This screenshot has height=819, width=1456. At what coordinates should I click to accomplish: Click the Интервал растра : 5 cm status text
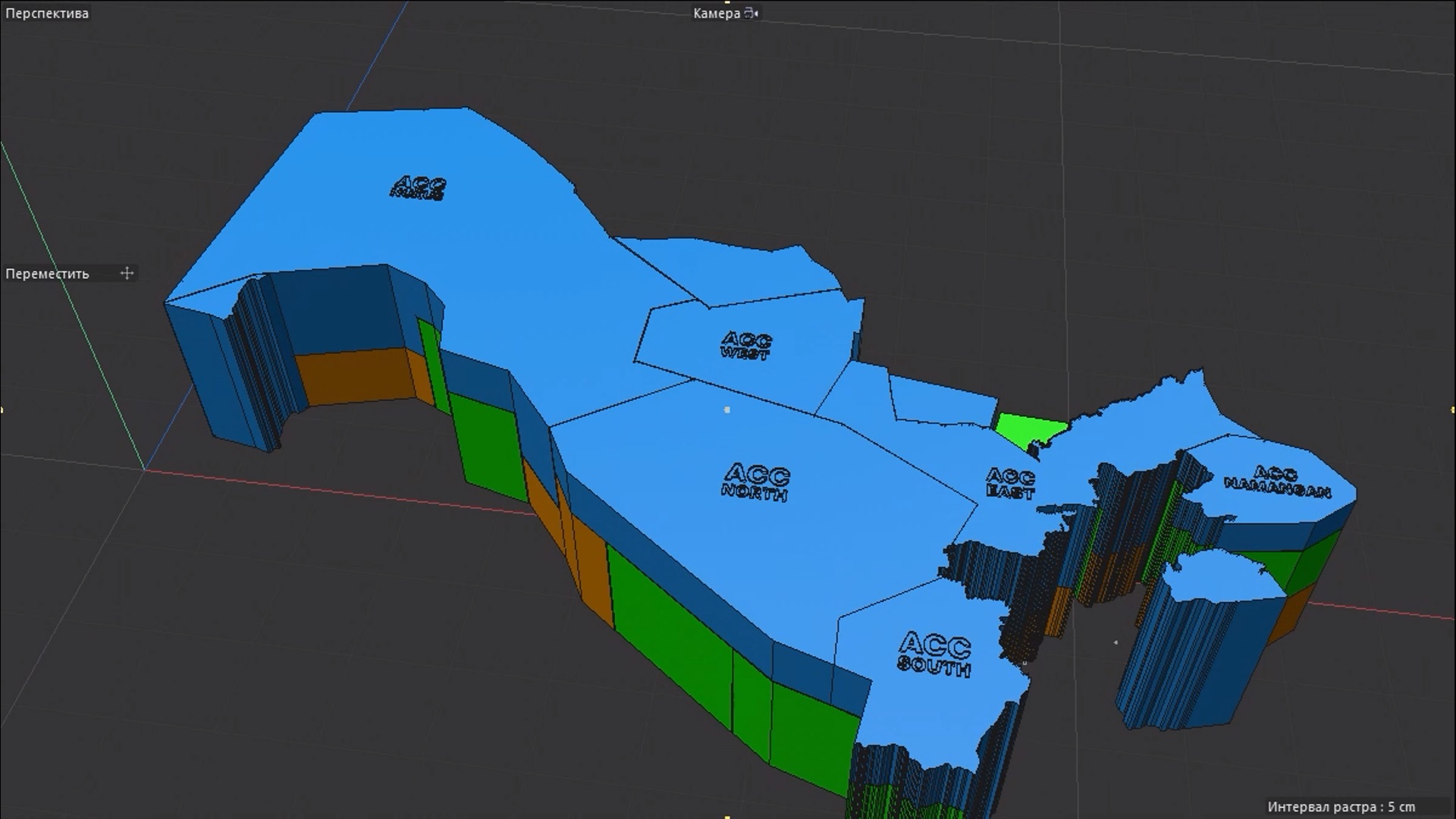click(x=1341, y=807)
